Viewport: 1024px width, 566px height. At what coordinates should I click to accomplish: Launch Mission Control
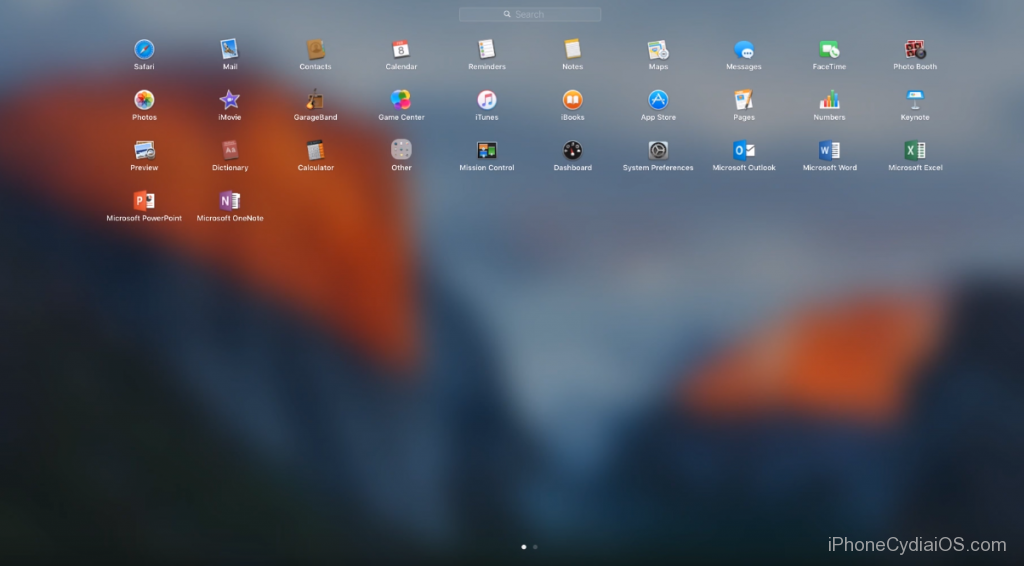487,150
